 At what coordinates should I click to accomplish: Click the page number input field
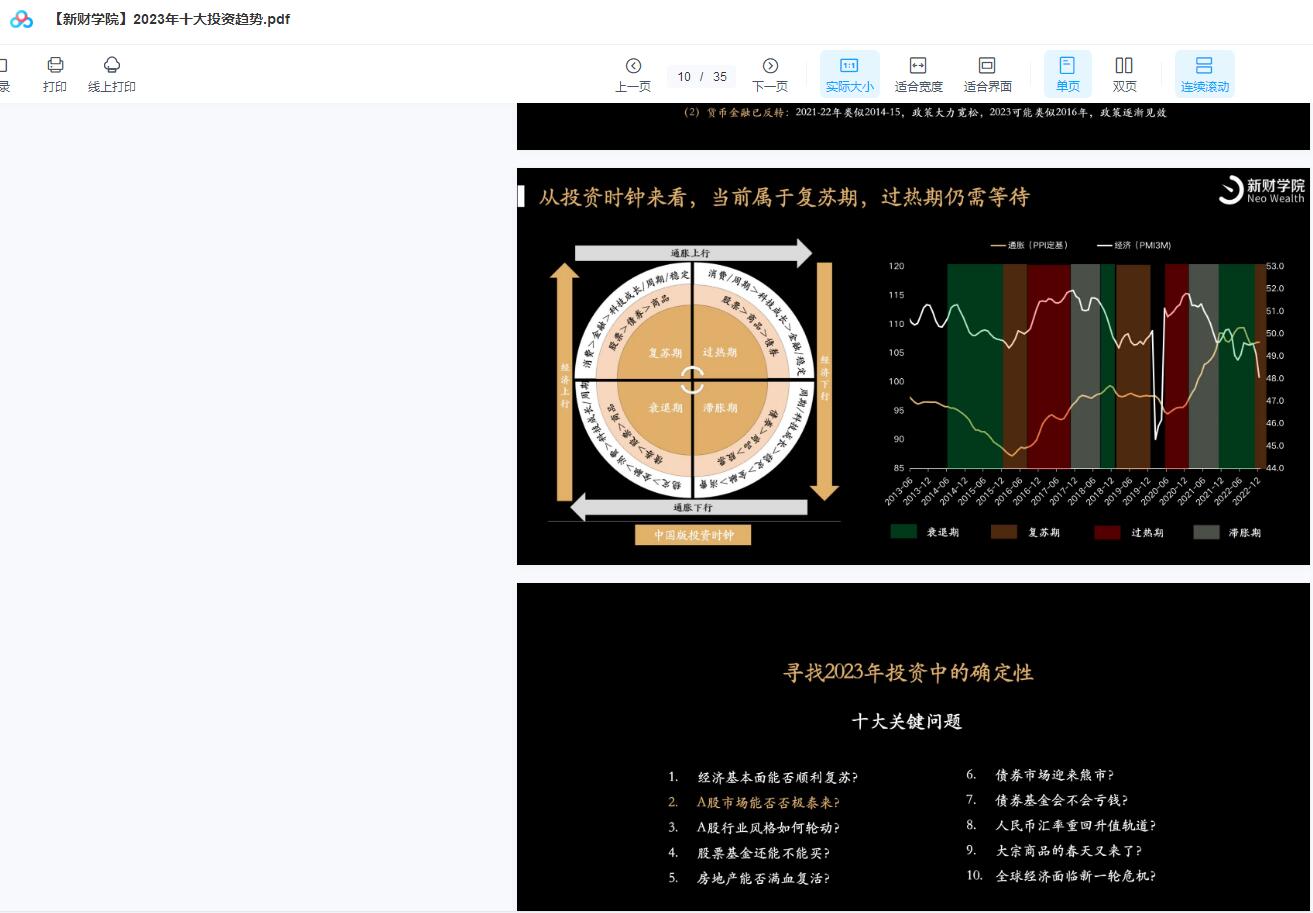click(x=685, y=77)
